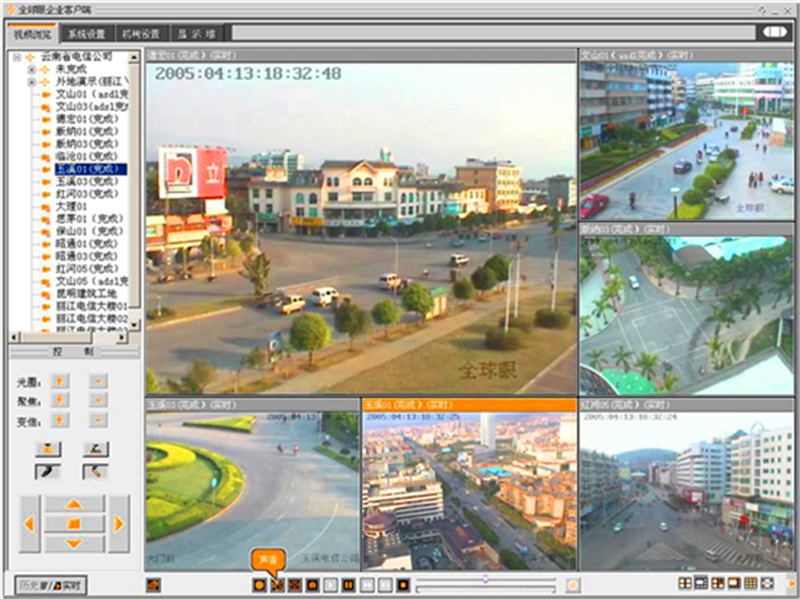Select the first grid layout icon

[x=685, y=584]
